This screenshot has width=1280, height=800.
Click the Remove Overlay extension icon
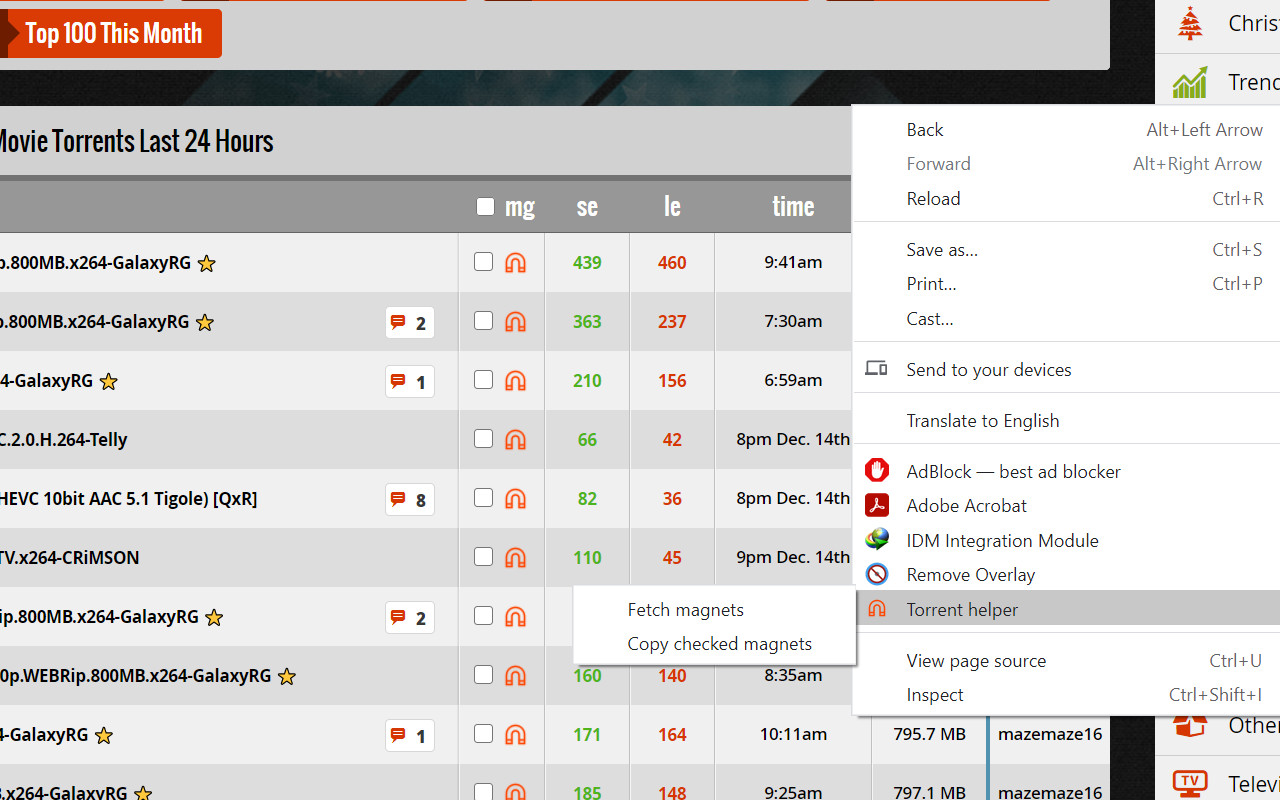point(877,574)
